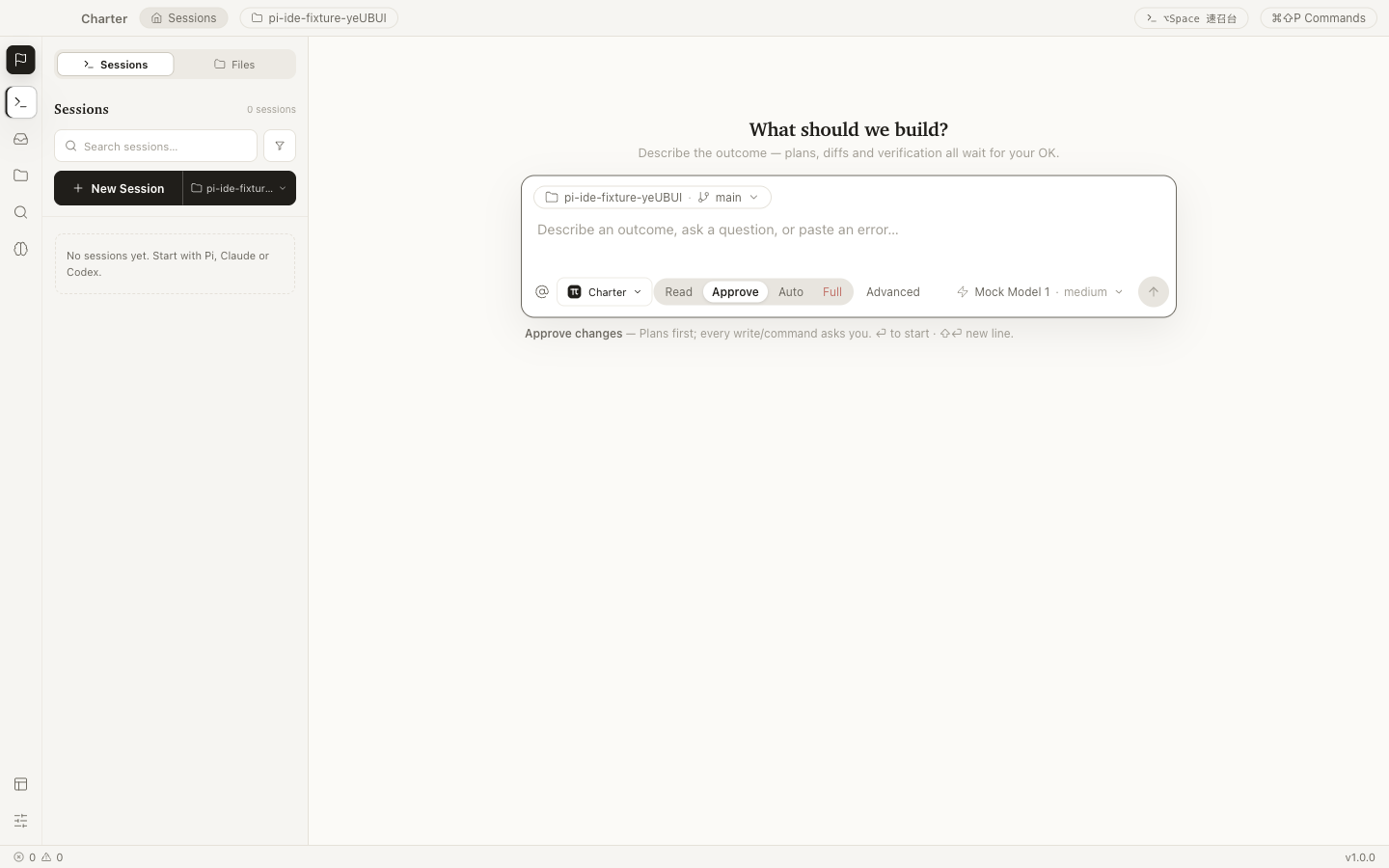Select Read permission mode
Image resolution: width=1389 pixels, height=868 pixels.
point(678,291)
